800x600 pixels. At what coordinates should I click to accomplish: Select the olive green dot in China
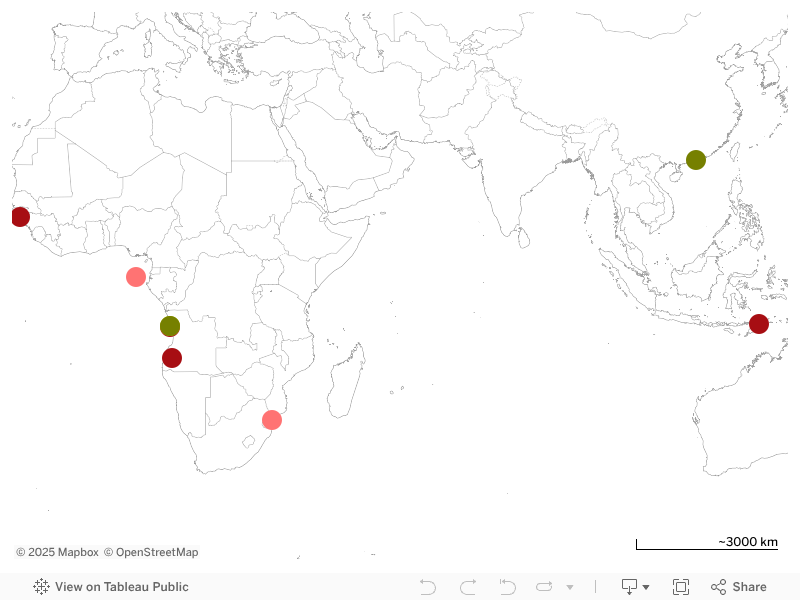(696, 160)
